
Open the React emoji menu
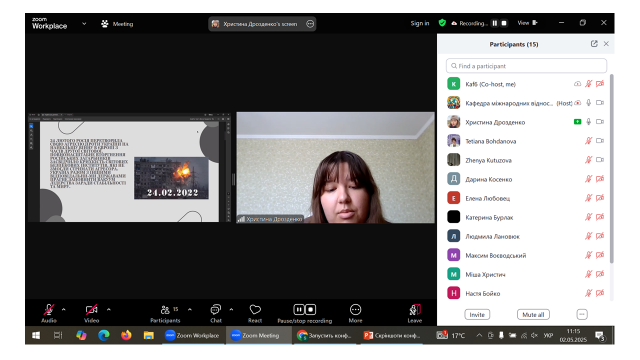click(x=255, y=313)
